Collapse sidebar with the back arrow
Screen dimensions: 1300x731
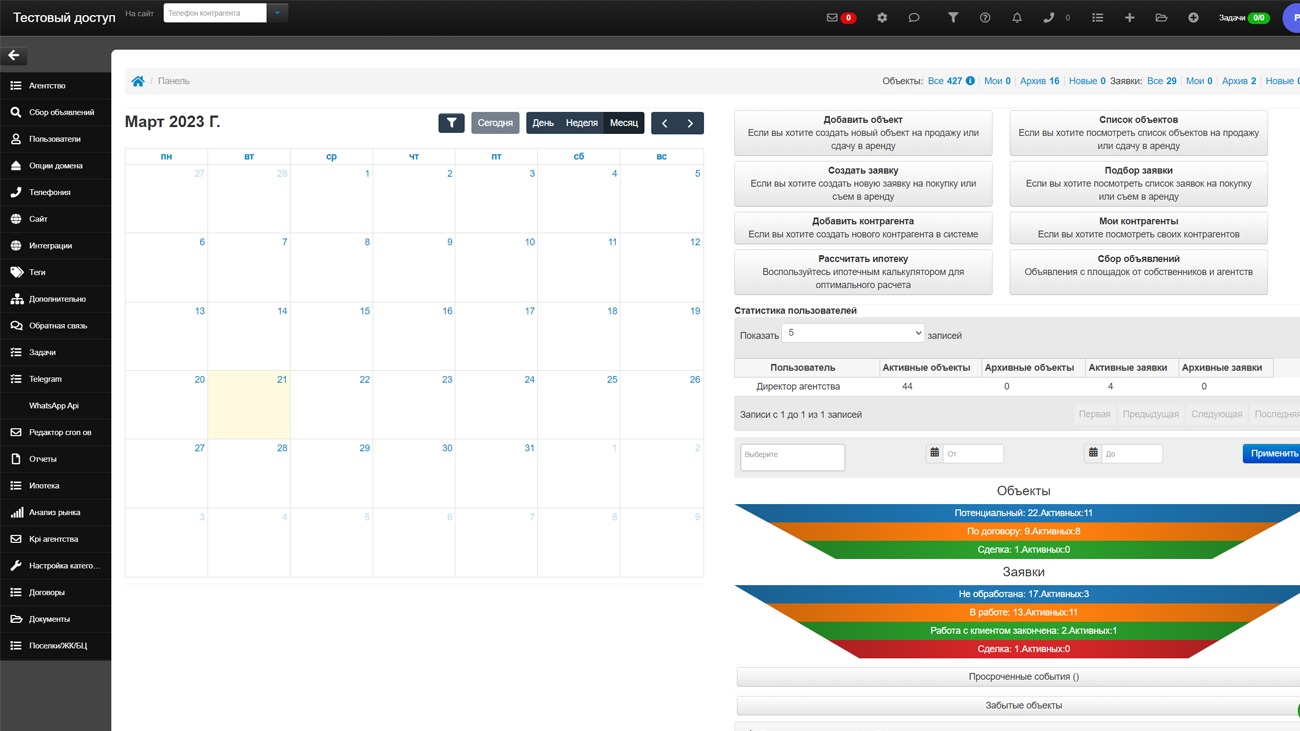point(14,56)
